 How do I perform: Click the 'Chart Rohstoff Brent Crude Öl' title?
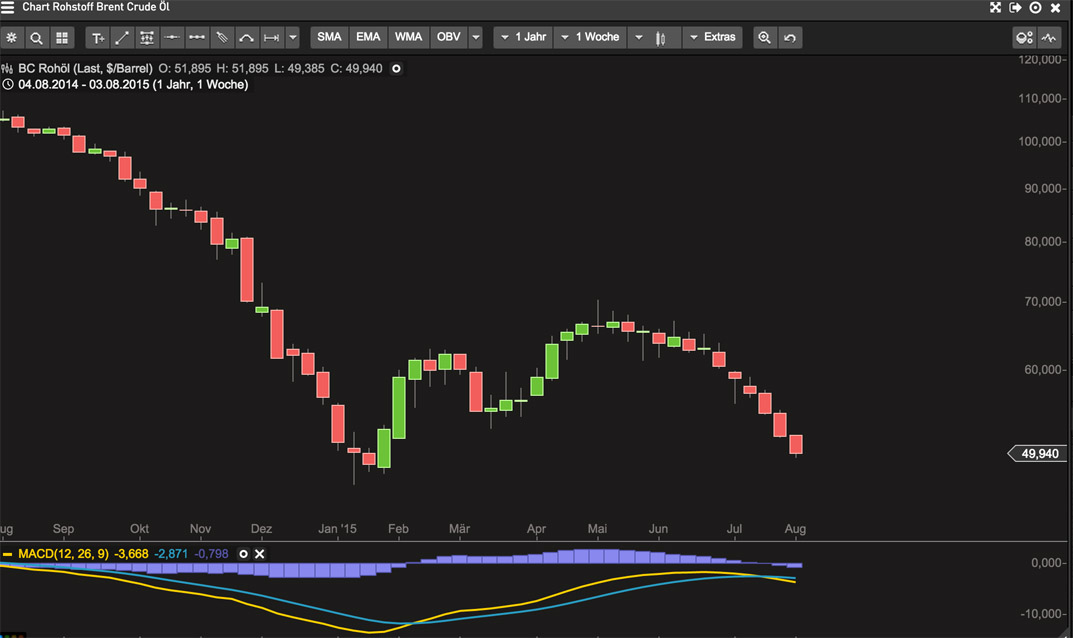[96, 7]
